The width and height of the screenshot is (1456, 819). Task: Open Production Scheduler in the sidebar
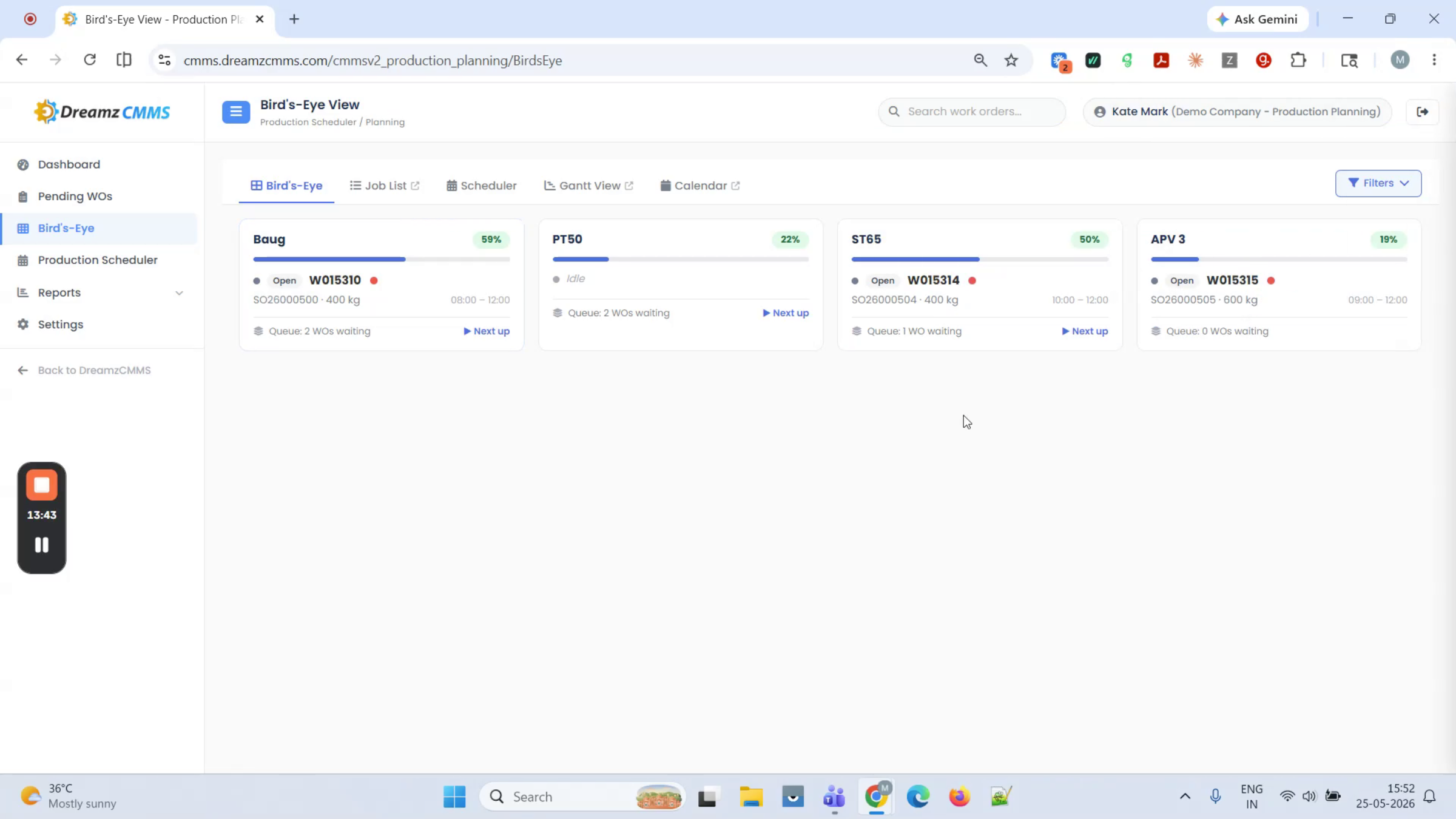click(x=97, y=260)
